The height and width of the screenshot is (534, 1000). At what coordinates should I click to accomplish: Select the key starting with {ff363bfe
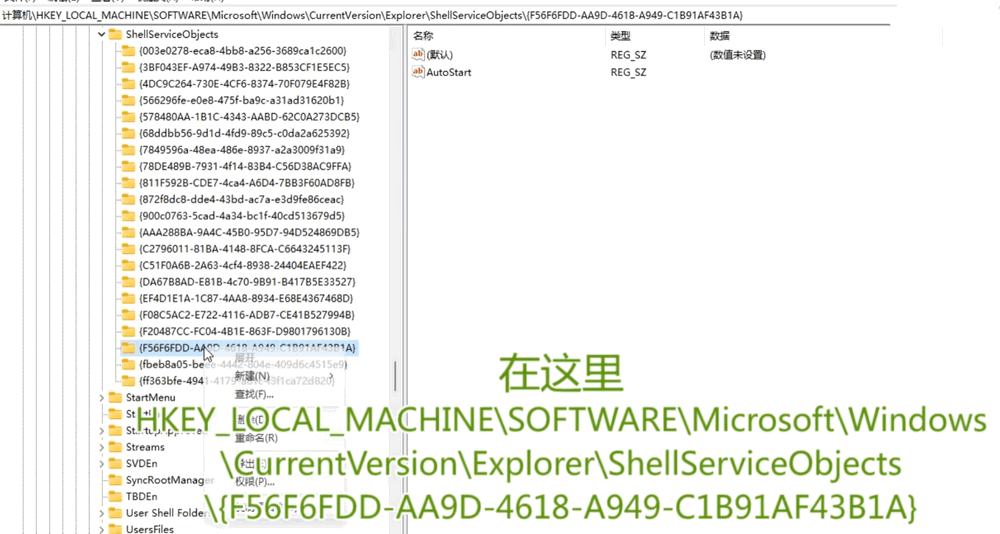[237, 381]
